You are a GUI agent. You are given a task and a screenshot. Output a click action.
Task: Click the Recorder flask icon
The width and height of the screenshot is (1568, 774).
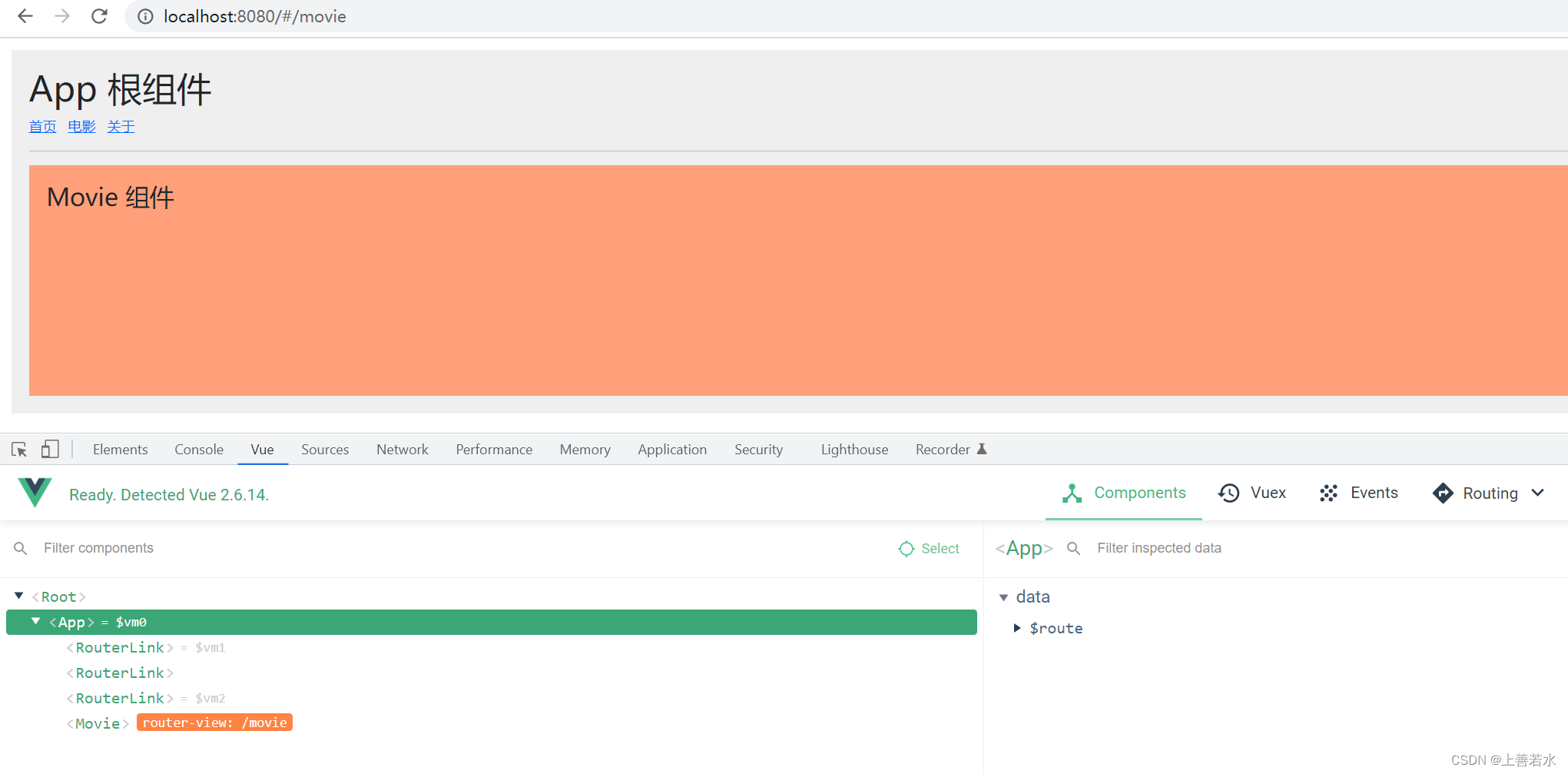coord(982,449)
